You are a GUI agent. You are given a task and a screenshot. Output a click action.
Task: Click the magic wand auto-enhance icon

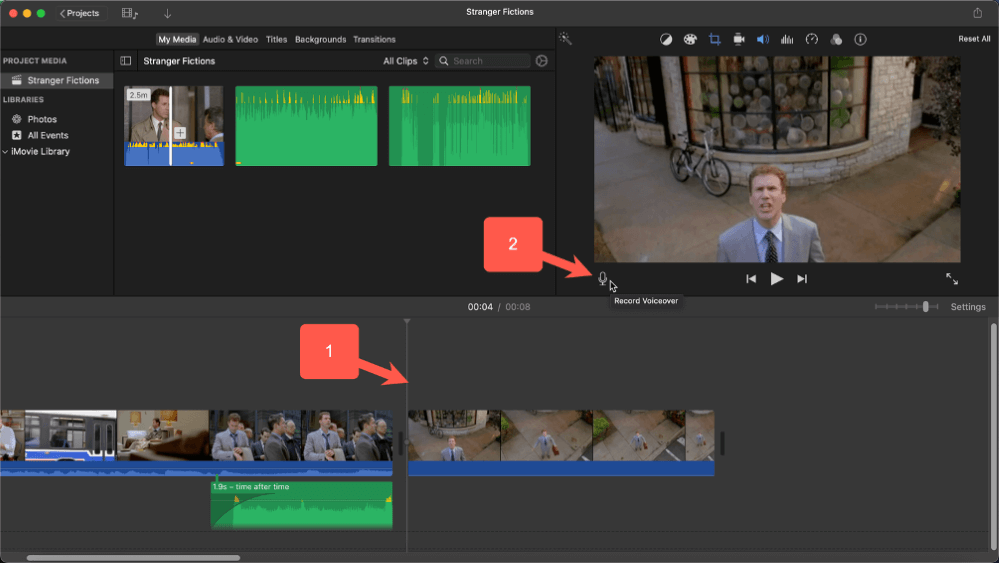click(x=565, y=39)
